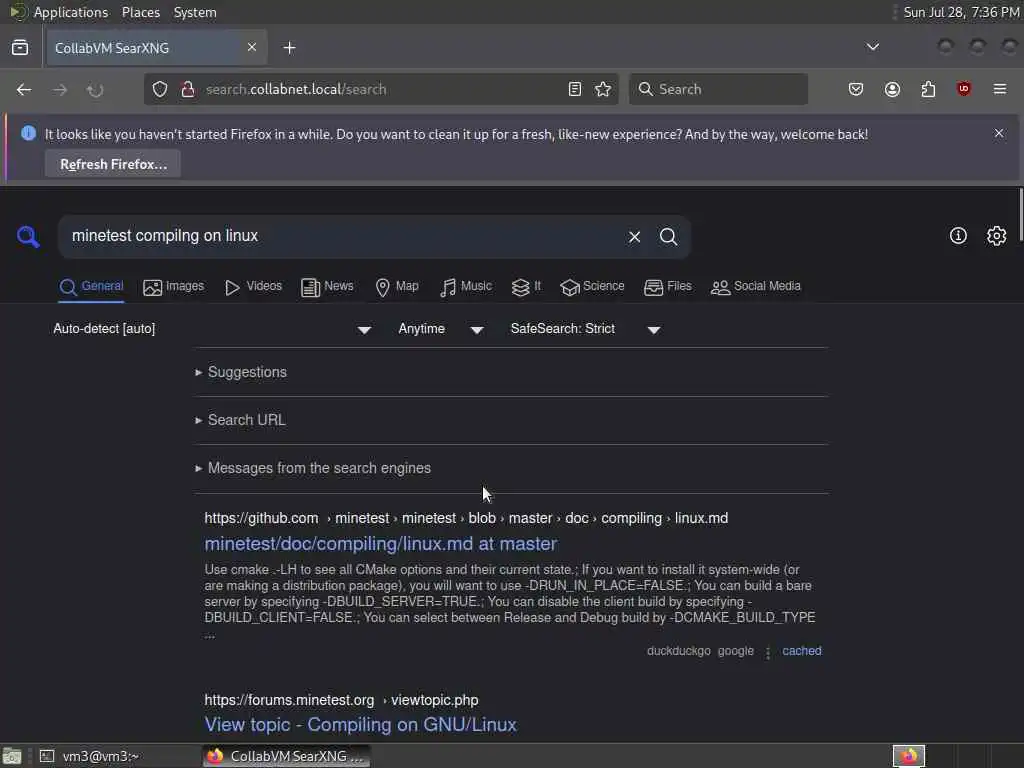Screen dimensions: 1024x768
Task: Open the list all tabs chevron
Action: click(x=872, y=47)
